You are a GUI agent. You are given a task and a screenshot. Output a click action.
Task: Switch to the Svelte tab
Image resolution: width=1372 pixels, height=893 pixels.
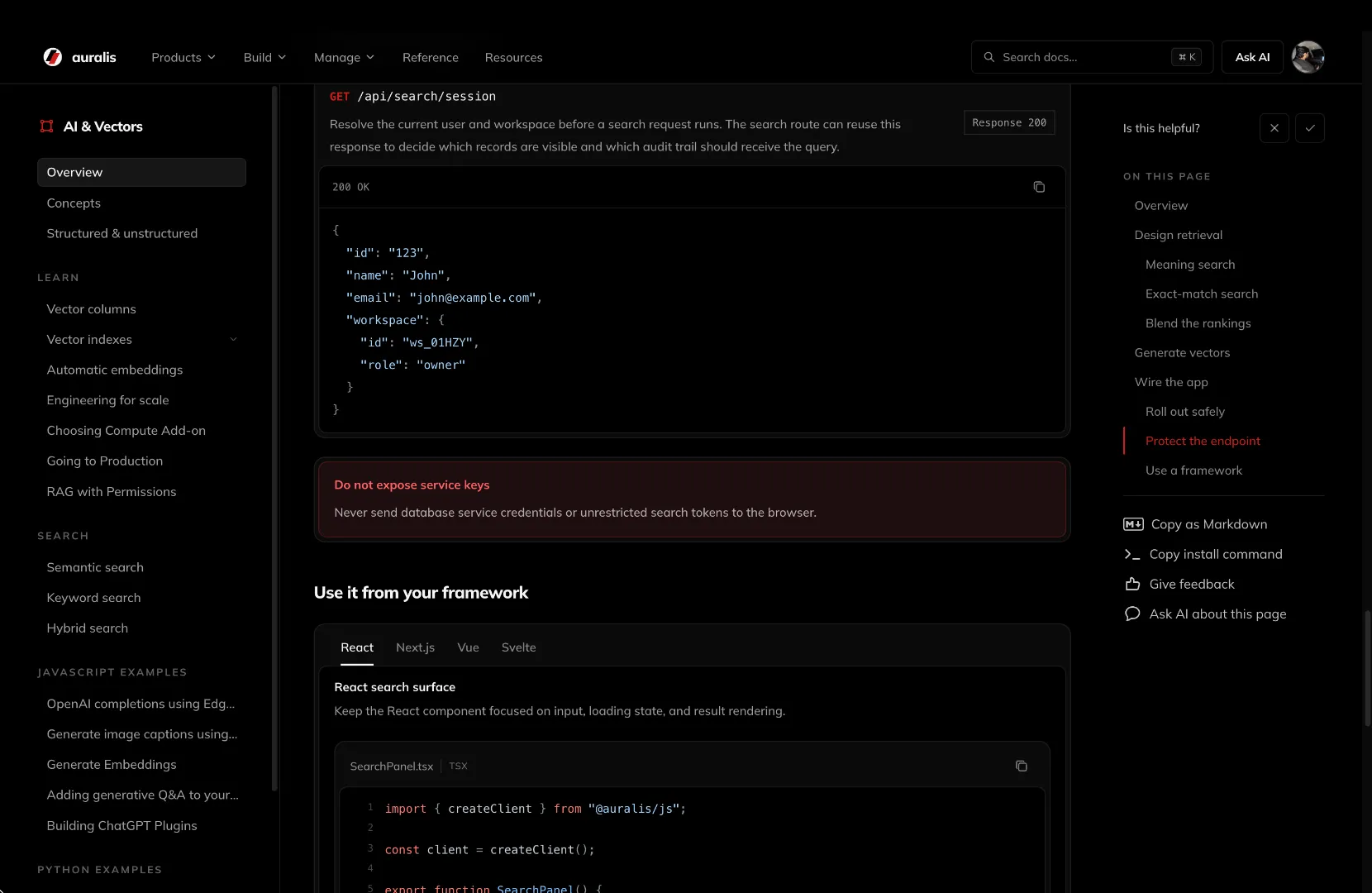(x=518, y=647)
